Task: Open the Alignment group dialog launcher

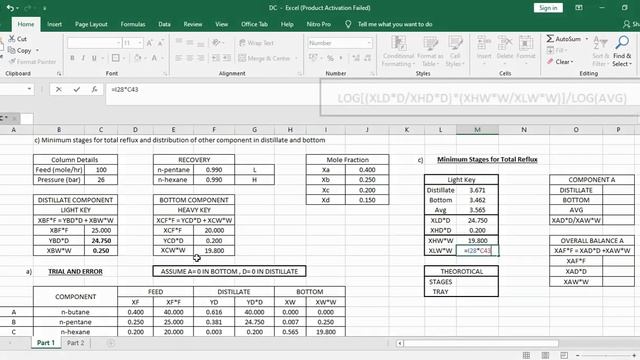Action: click(x=300, y=73)
